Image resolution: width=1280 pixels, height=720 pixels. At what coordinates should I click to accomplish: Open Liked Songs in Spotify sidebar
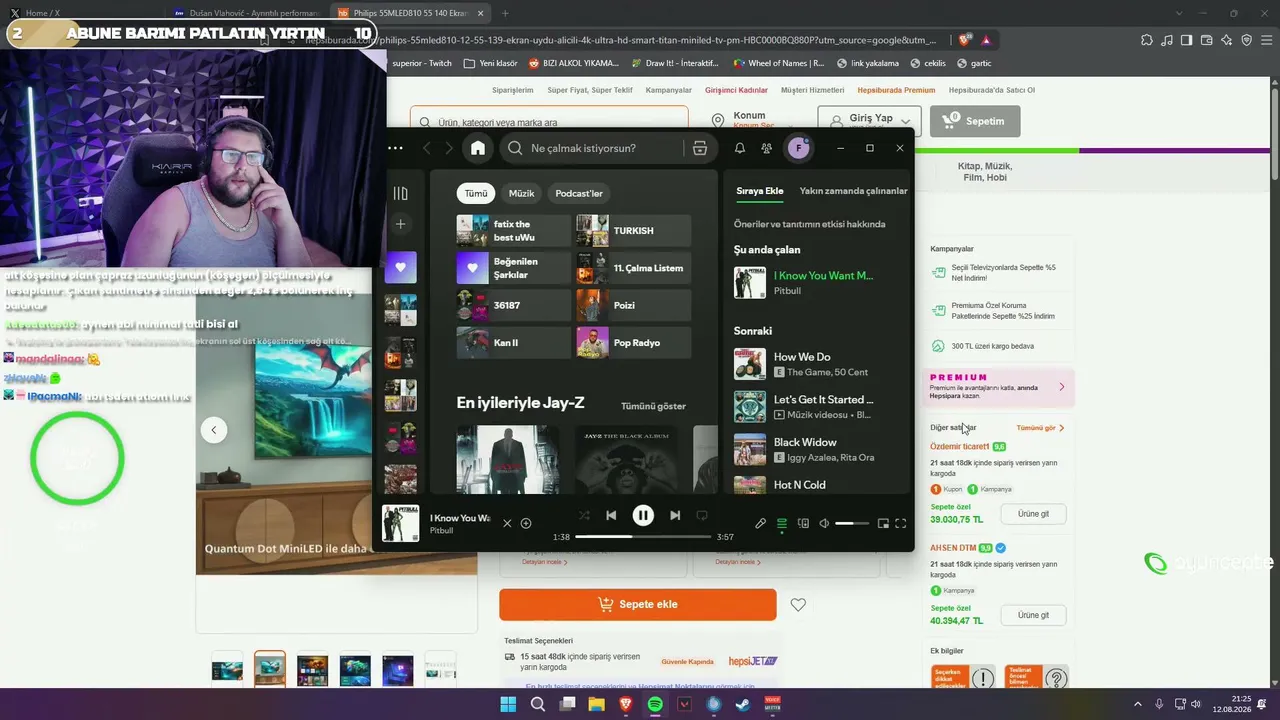click(401, 267)
